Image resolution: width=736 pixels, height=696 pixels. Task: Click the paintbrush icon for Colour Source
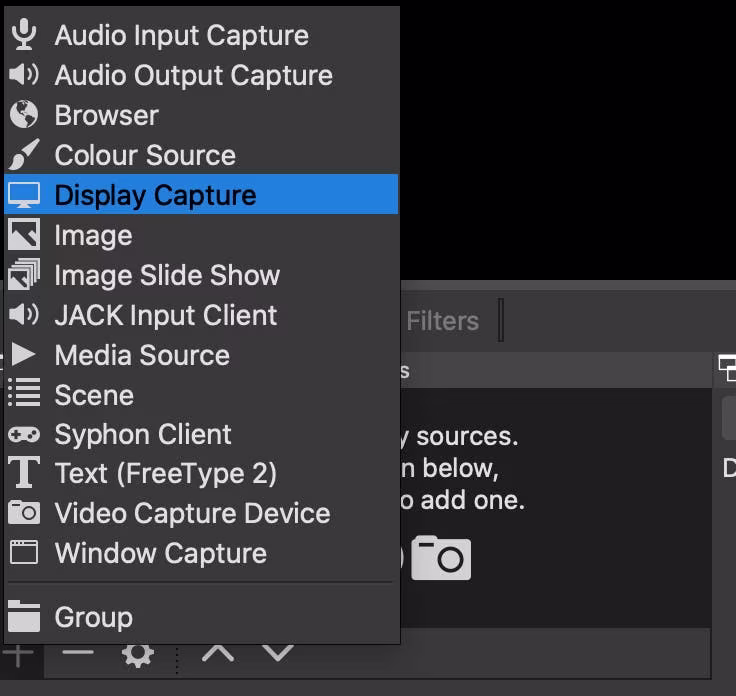coord(23,155)
